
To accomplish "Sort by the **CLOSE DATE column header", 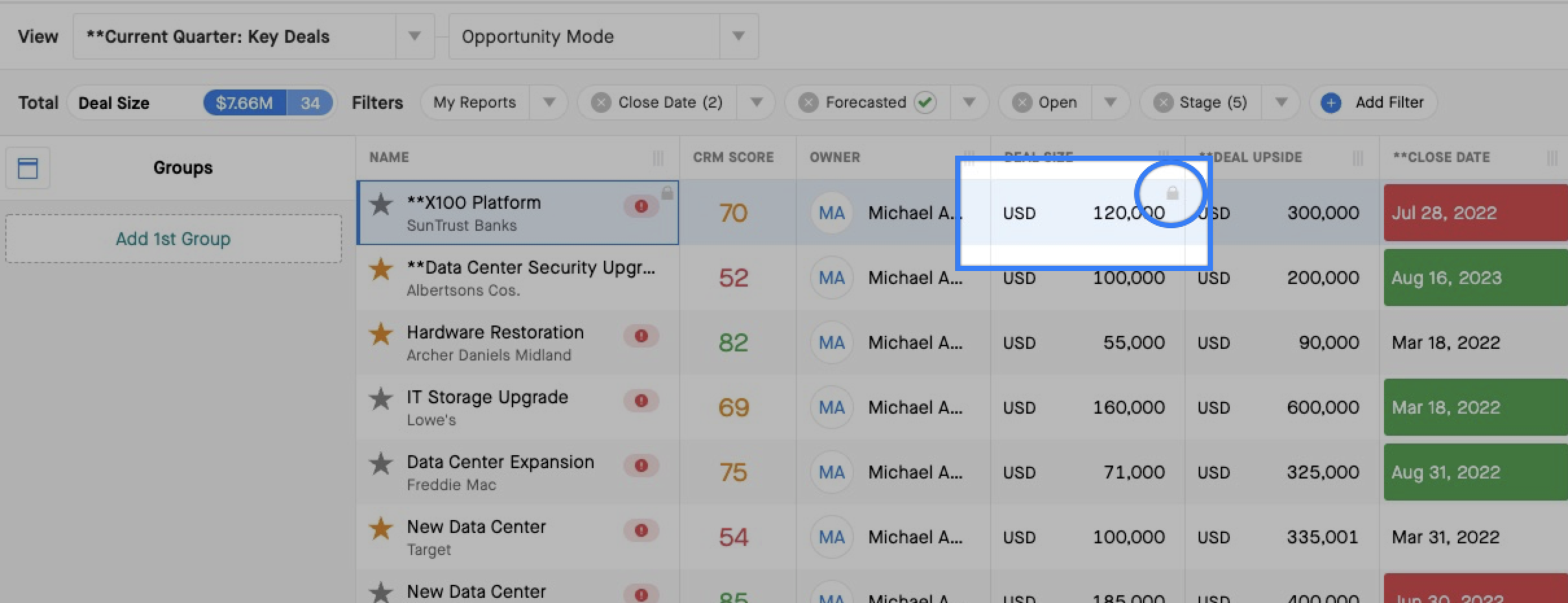I will 1442,158.
